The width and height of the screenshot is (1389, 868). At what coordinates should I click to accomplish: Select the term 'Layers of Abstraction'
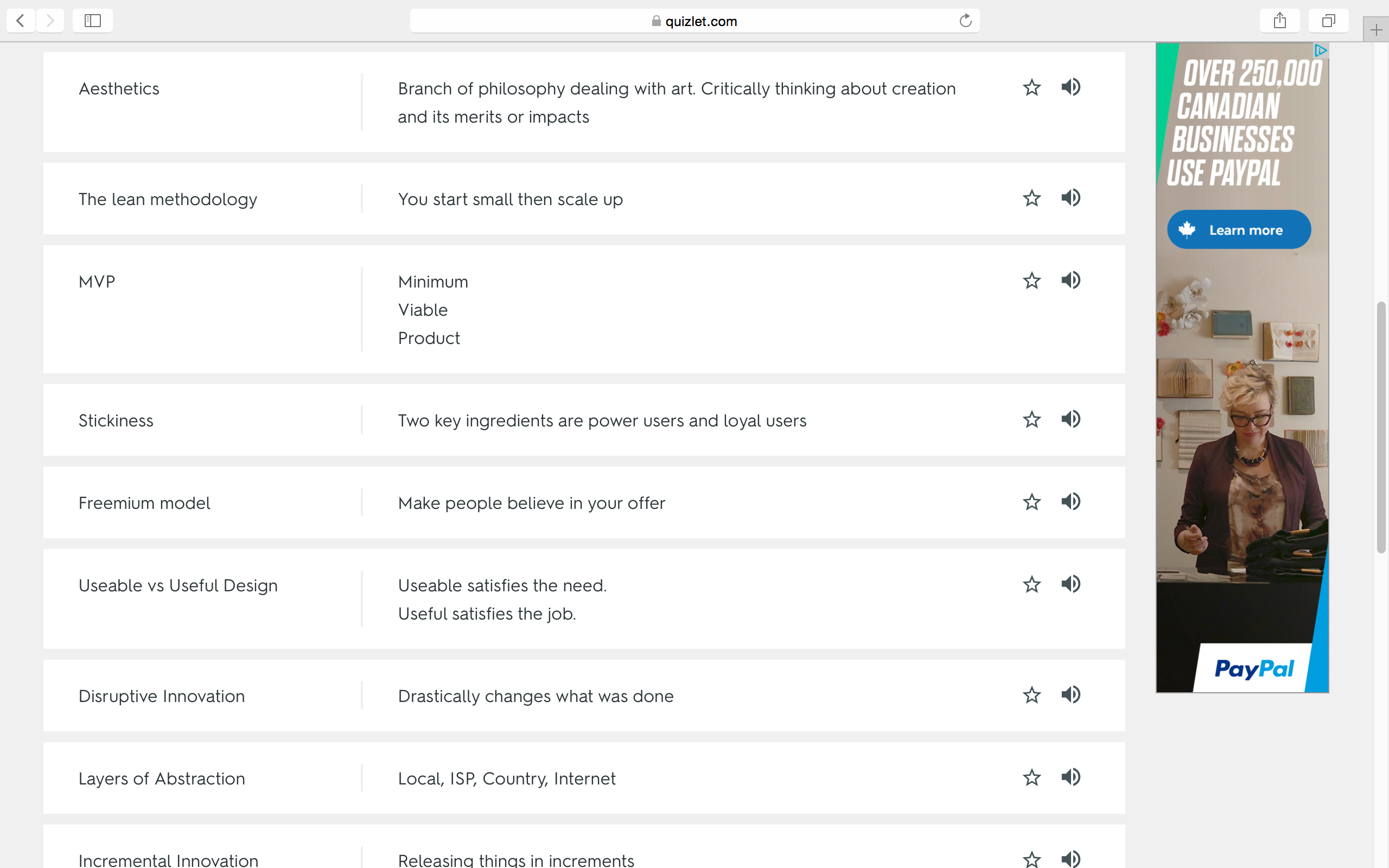(x=161, y=778)
